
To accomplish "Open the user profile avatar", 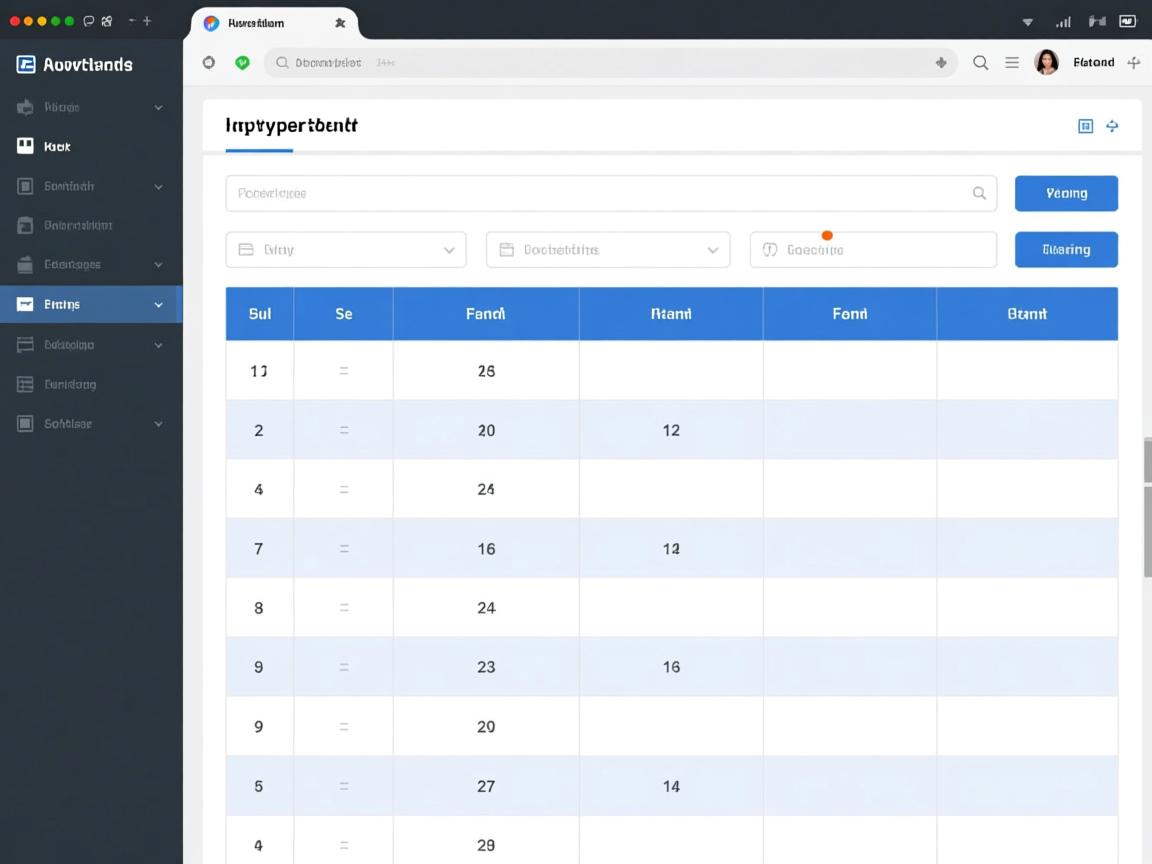I will [x=1046, y=62].
